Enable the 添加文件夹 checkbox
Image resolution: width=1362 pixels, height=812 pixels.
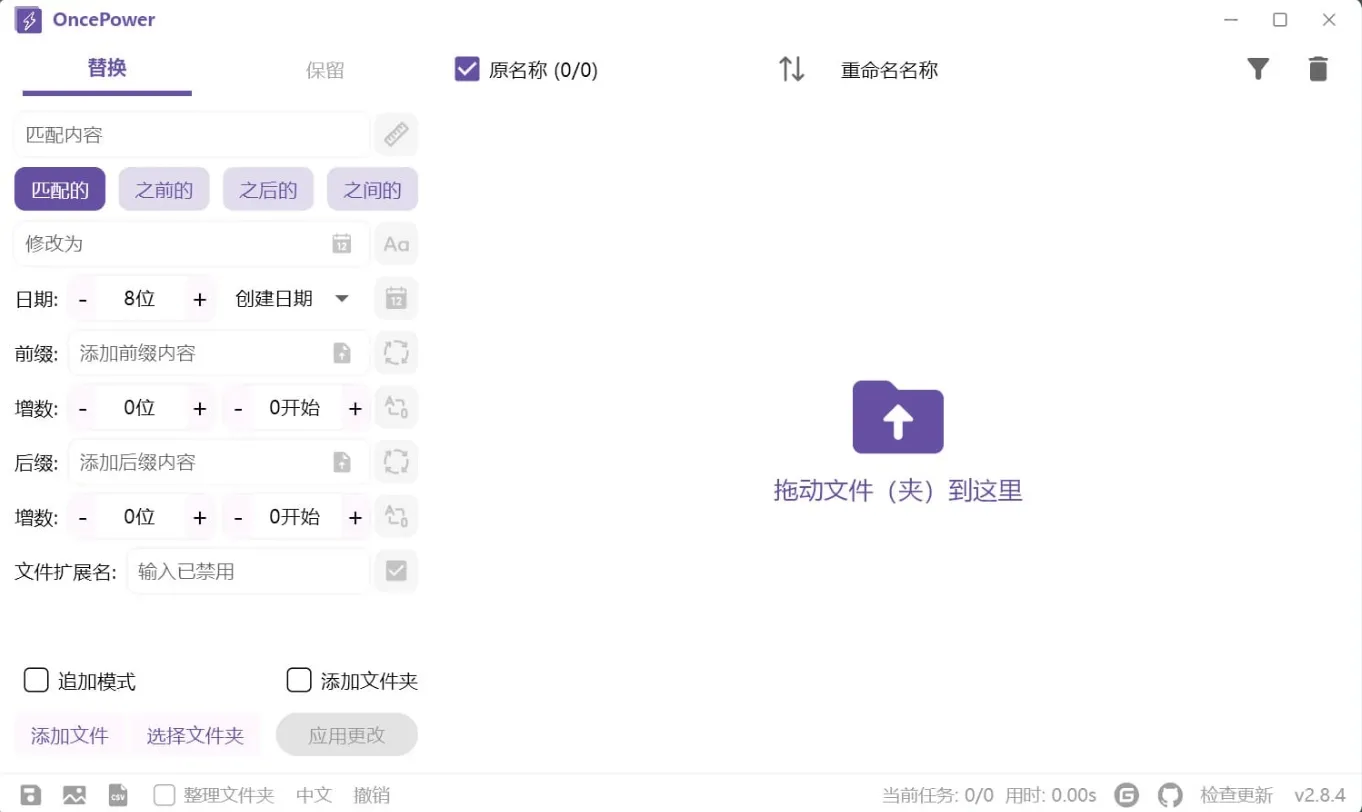pos(298,679)
